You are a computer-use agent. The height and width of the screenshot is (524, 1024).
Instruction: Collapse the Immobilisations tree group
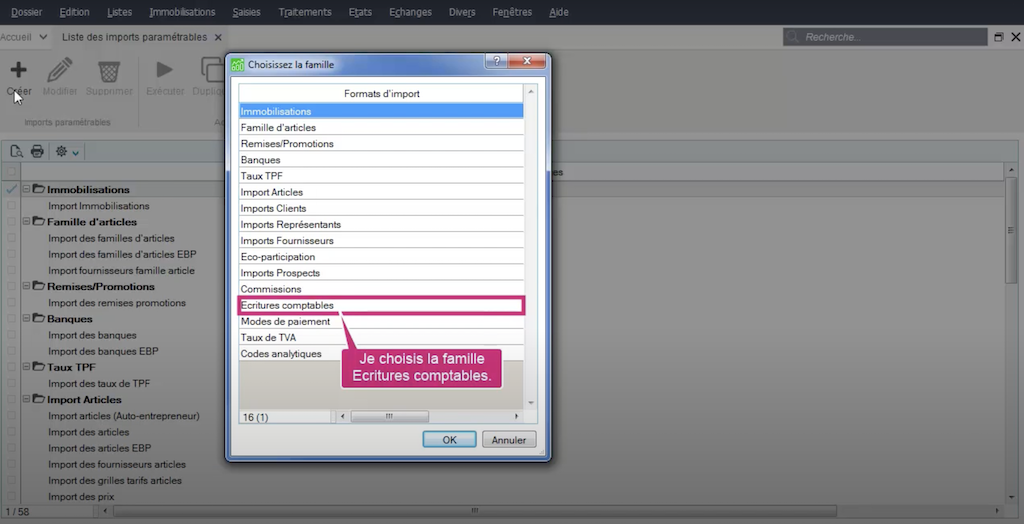(27, 189)
